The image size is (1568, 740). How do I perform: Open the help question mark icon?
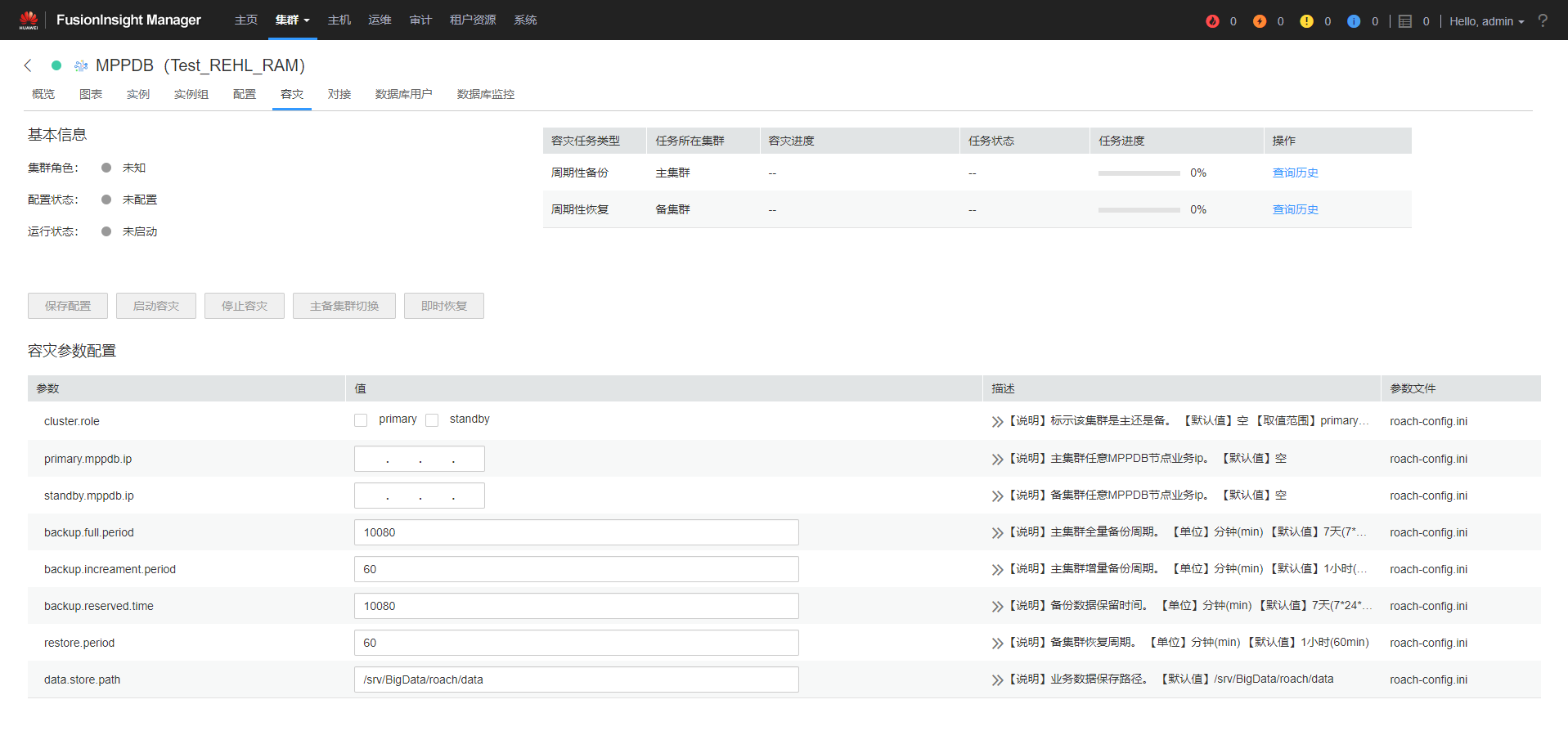[1543, 20]
